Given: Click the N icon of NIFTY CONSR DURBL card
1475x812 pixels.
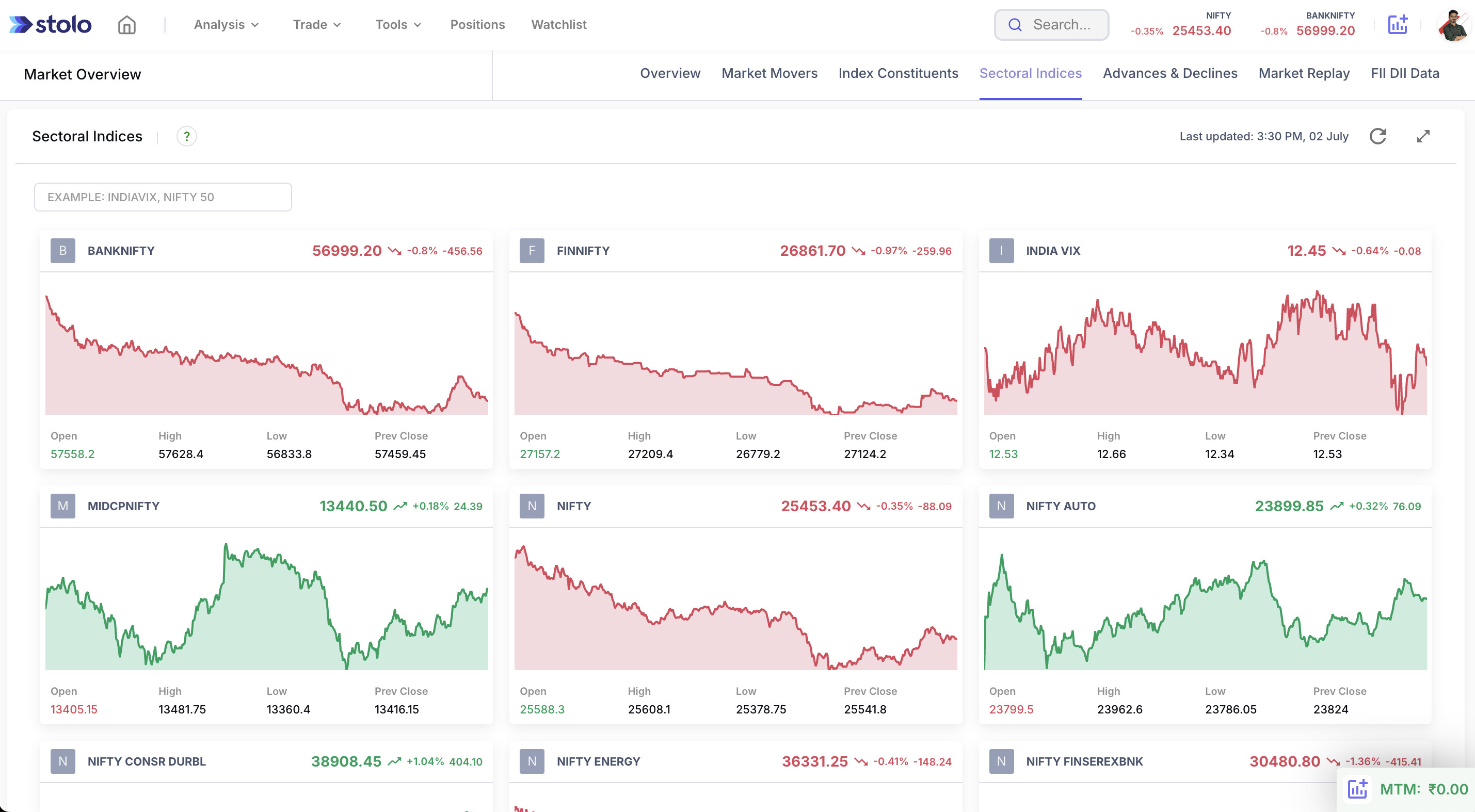Looking at the screenshot, I should click(x=63, y=761).
